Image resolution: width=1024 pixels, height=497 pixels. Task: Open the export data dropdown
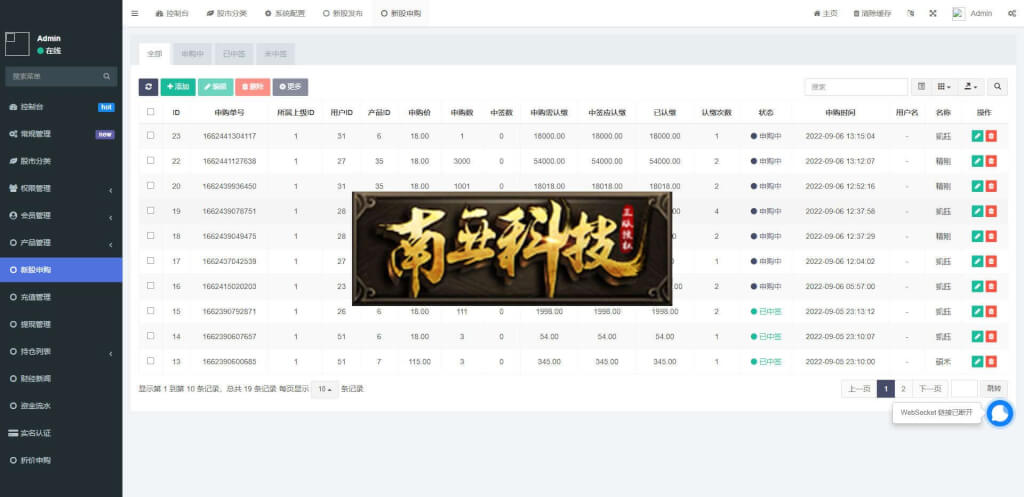coord(972,87)
